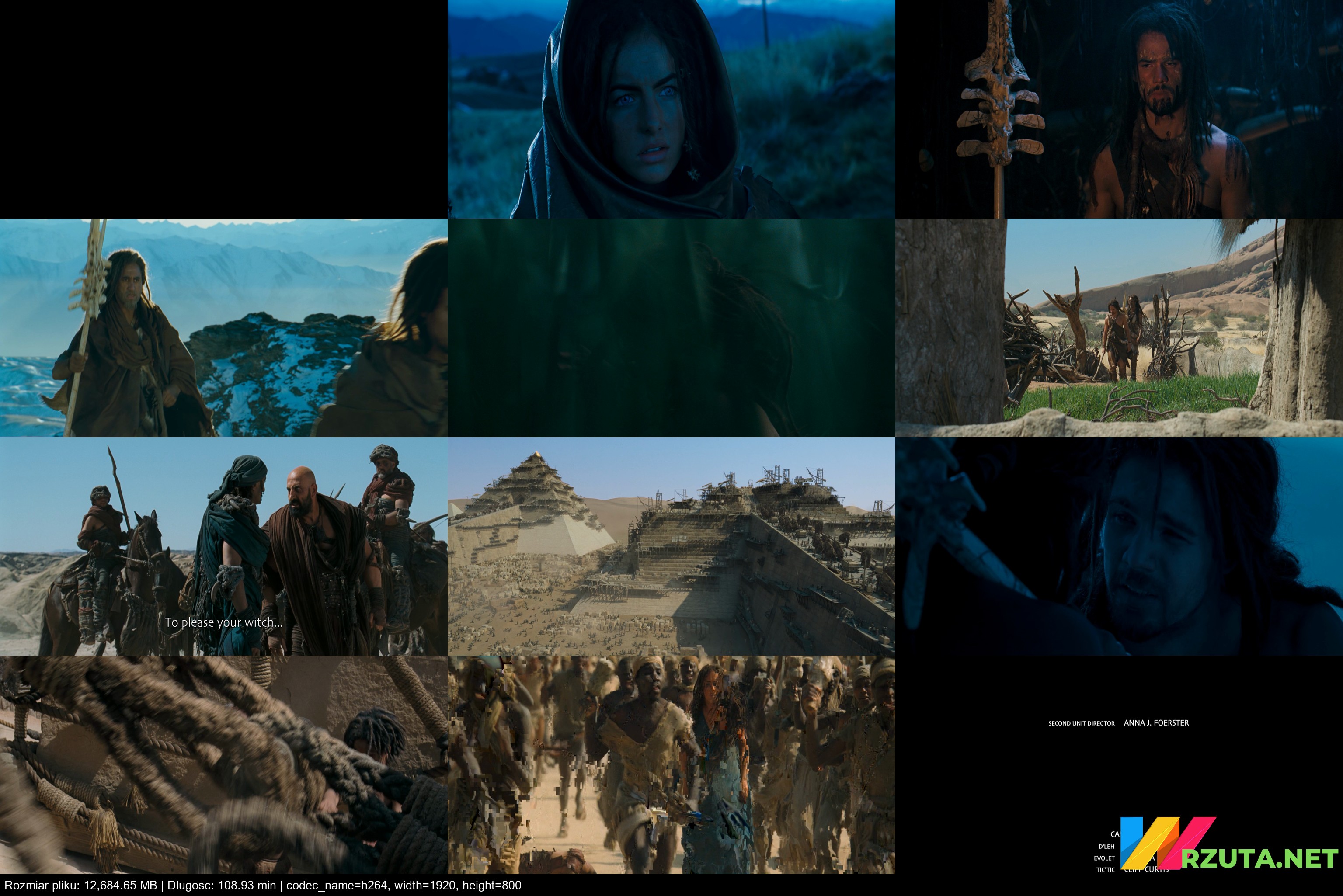Screen dimensions: 1343x896
Task: Open the hooded woman thumbnail
Action: pos(671,109)
